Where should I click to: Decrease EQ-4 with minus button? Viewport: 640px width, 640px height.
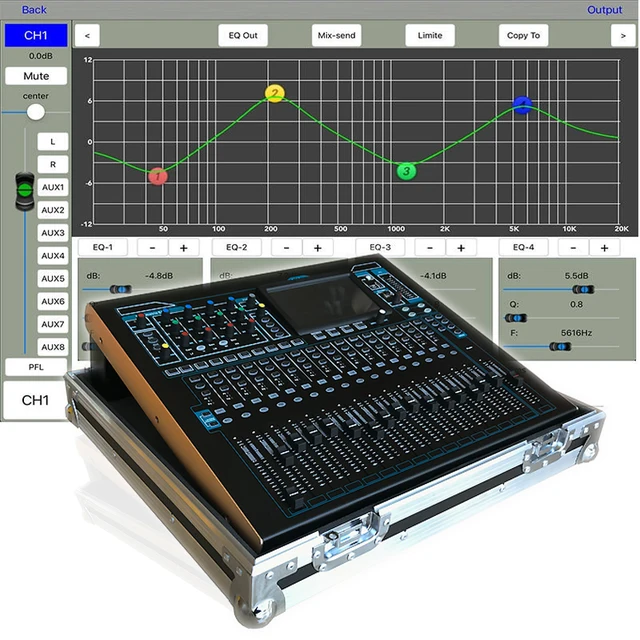pos(573,248)
